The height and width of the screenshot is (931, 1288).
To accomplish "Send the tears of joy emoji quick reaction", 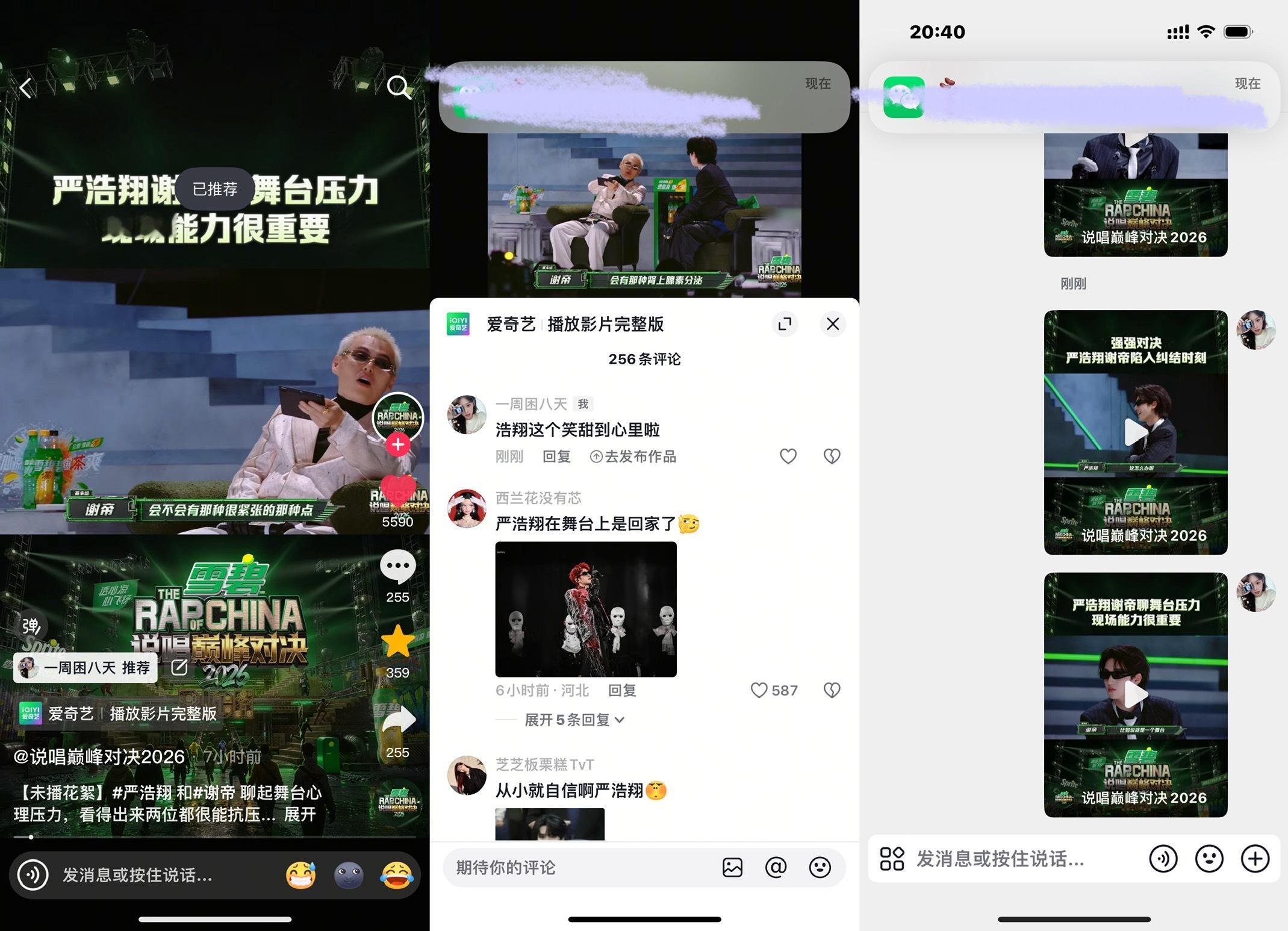I will (396, 875).
